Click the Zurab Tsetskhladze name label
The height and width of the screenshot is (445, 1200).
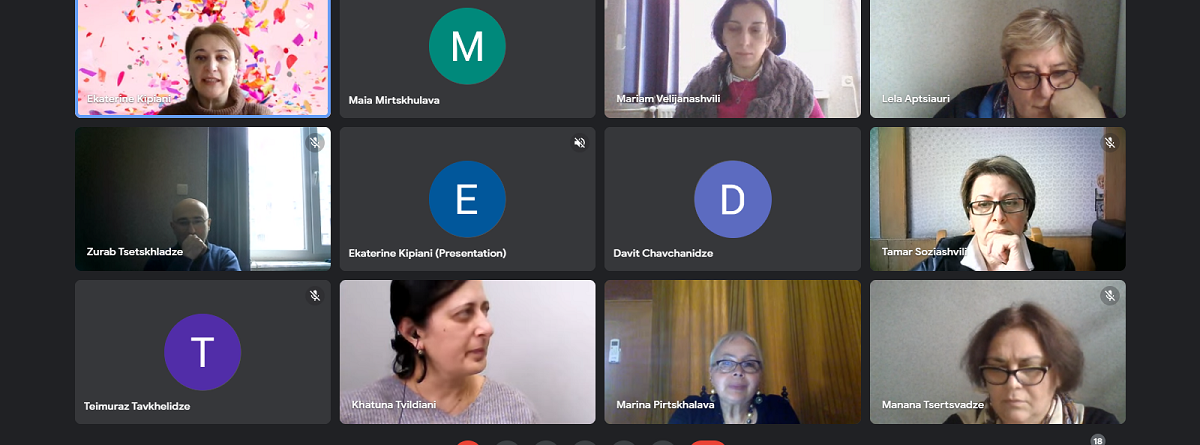tap(134, 252)
